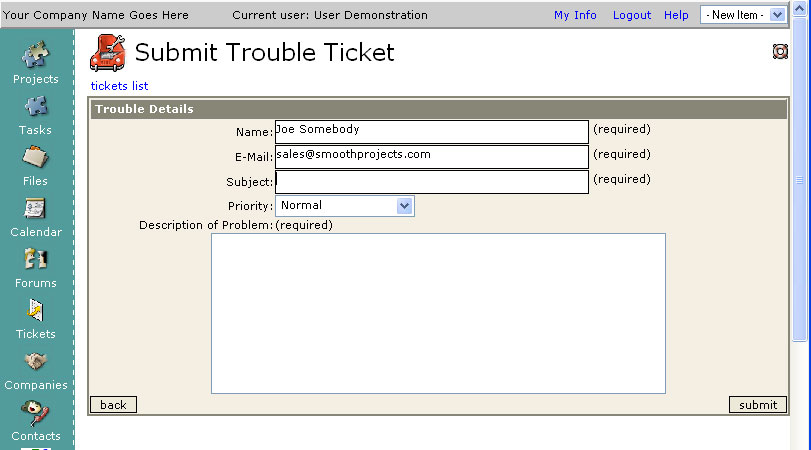Click the Contacts label in sidebar
The image size is (811, 450).
pos(36,436)
